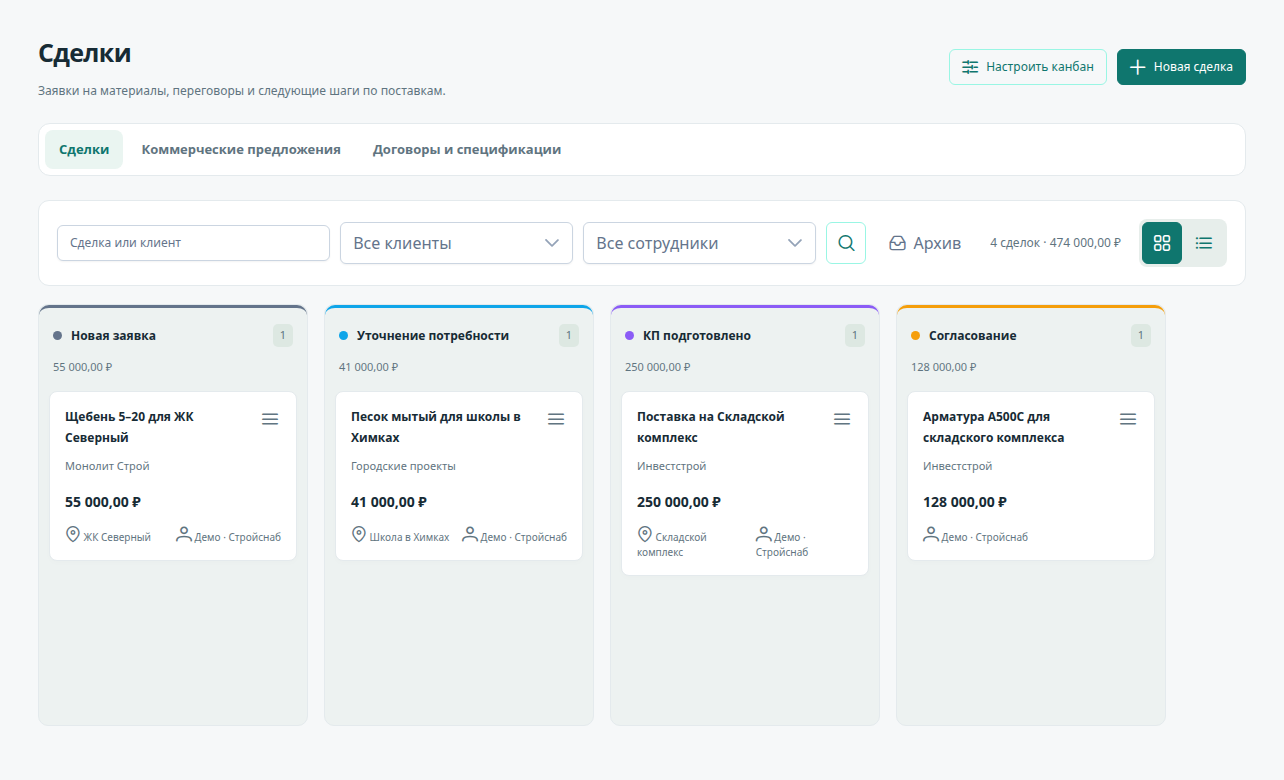This screenshot has height=780, width=1284.
Task: Click person icon on Поставка на Складской комплекс card
Action: pos(764,535)
